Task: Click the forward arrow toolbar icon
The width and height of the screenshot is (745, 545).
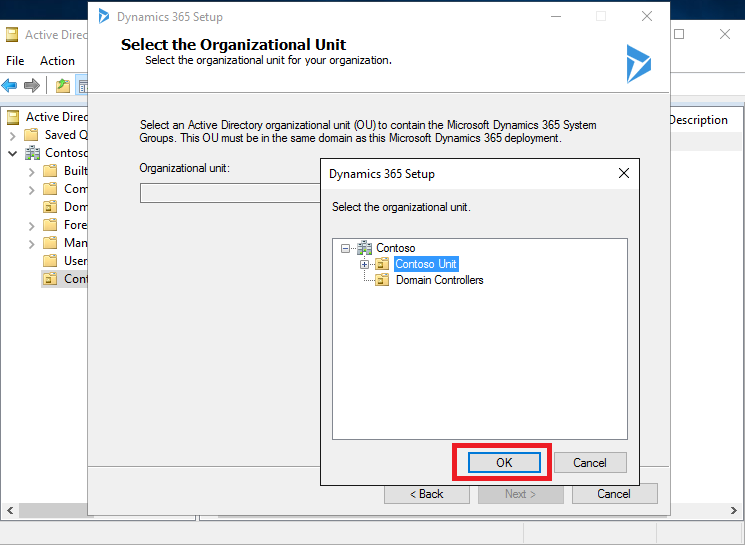Action: [x=32, y=86]
